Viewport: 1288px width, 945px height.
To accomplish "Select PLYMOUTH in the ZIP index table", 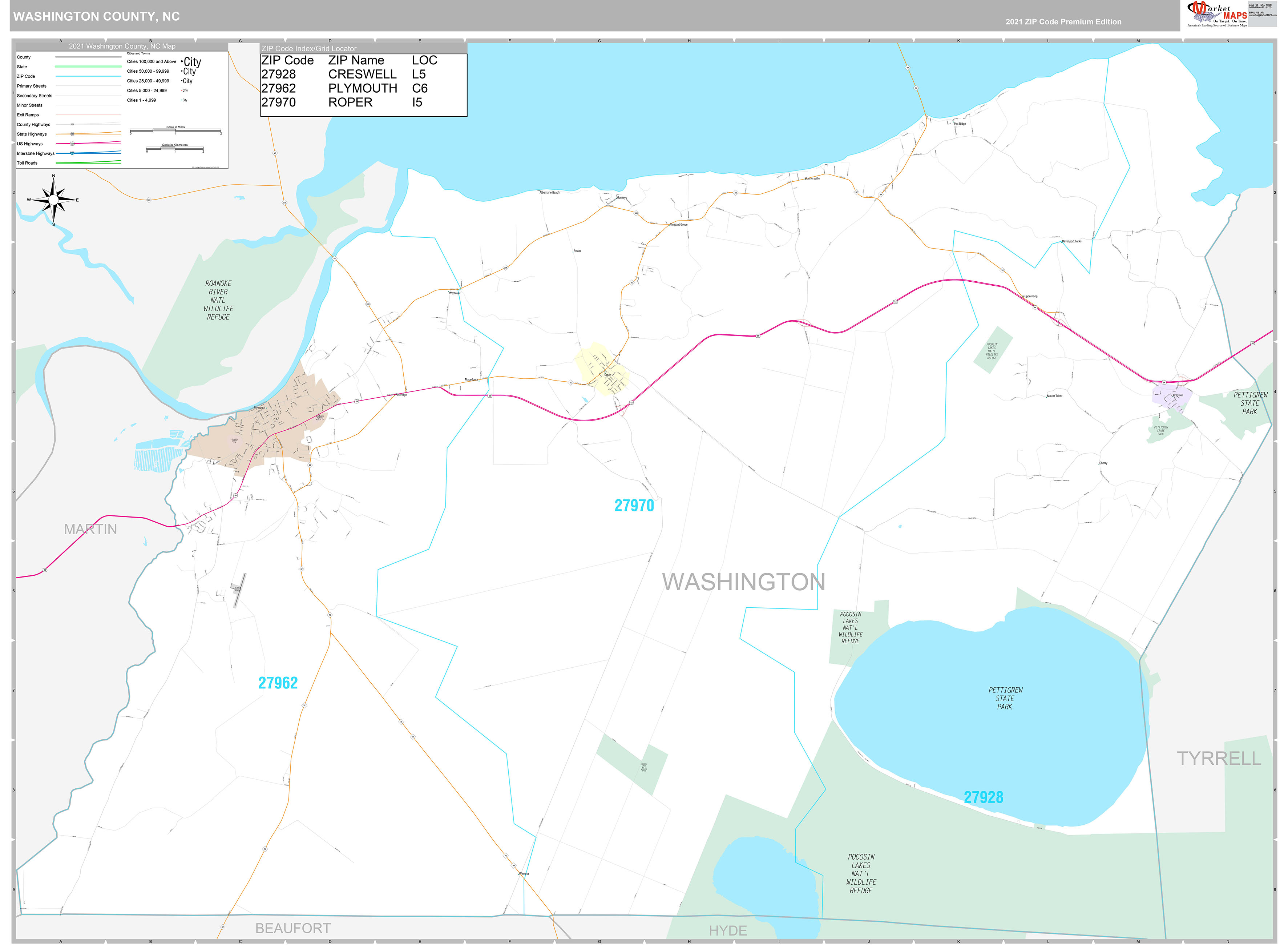I will click(363, 89).
